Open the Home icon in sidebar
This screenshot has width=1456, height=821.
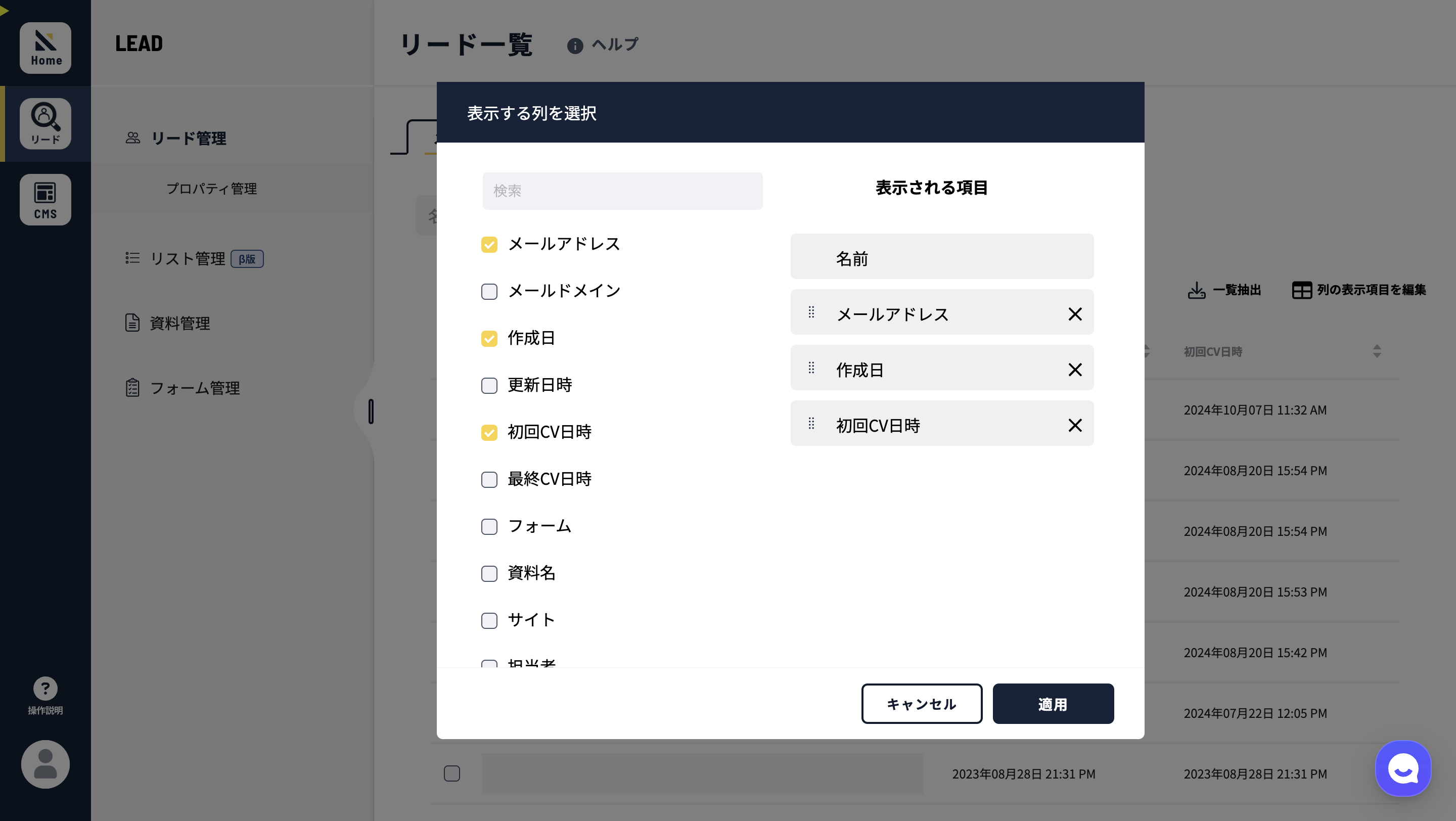point(45,48)
